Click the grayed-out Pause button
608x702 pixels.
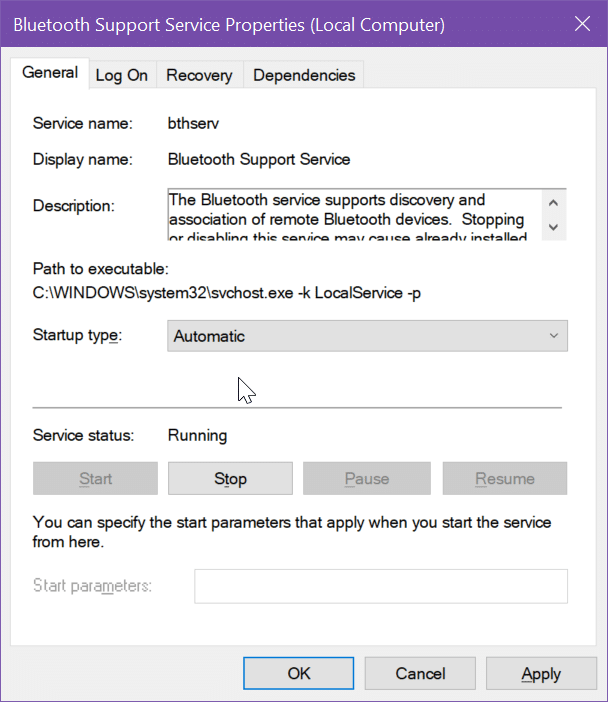tap(367, 479)
